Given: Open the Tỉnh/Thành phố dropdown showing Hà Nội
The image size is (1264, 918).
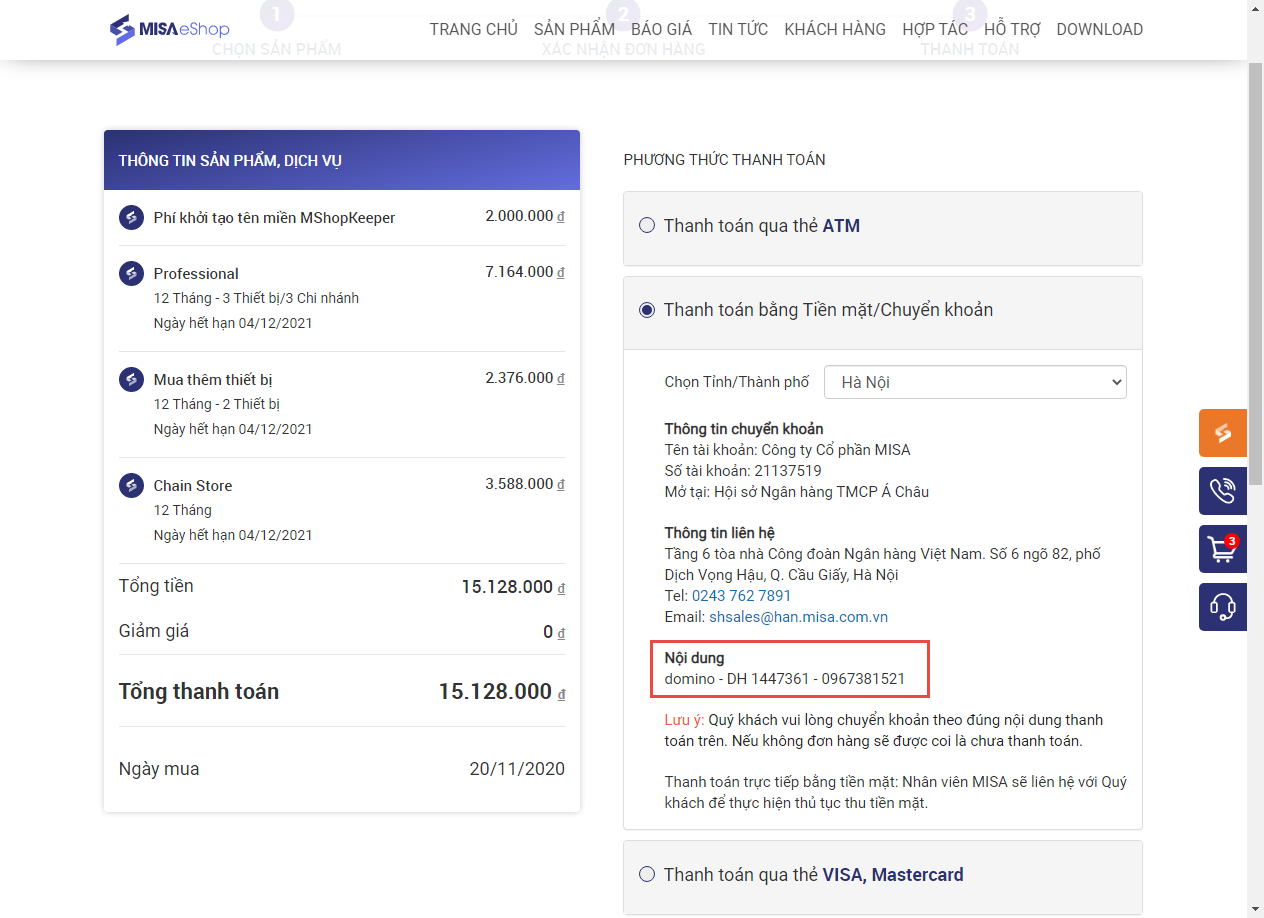Looking at the screenshot, I should pos(974,382).
